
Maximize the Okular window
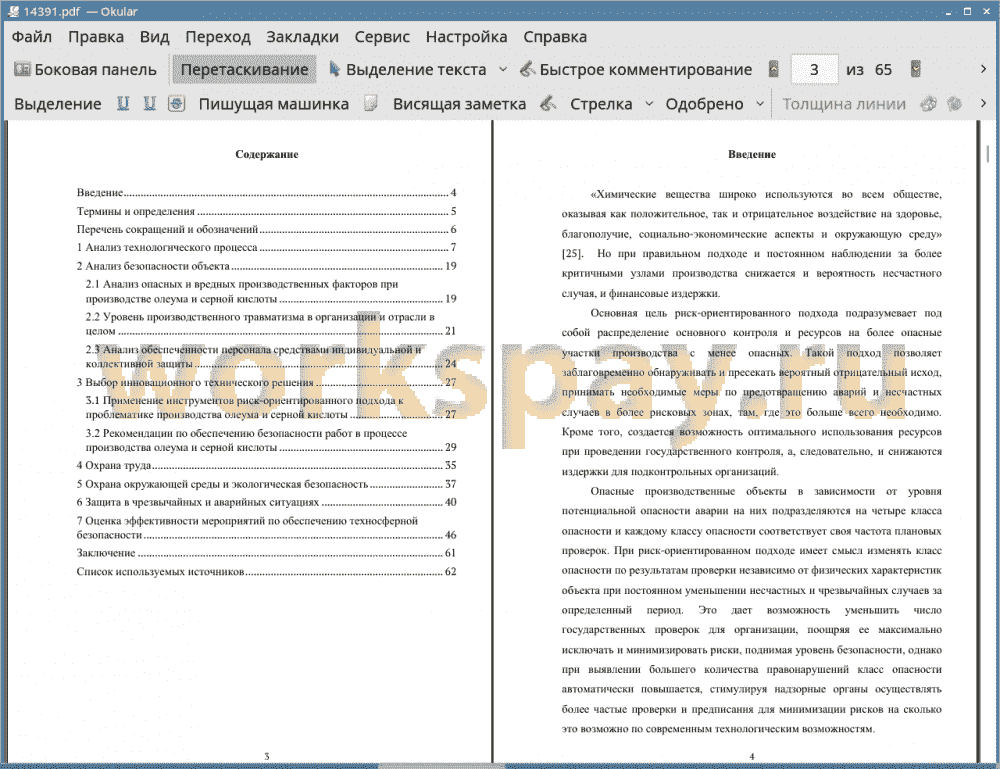tap(967, 11)
